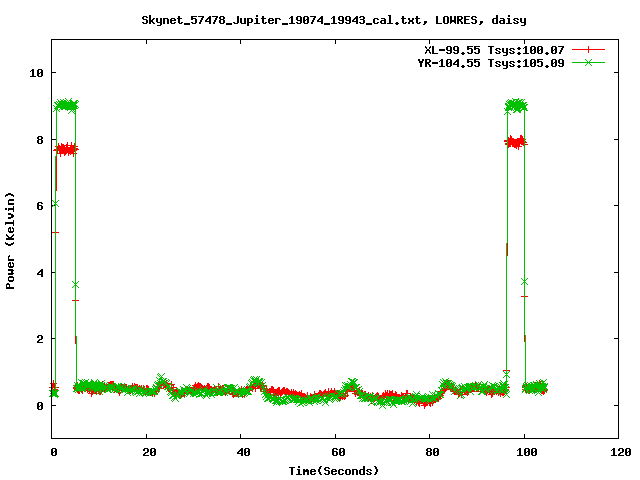Click y-axis tick label '0'
Image resolution: width=640 pixels, height=480 pixels.
(40, 406)
